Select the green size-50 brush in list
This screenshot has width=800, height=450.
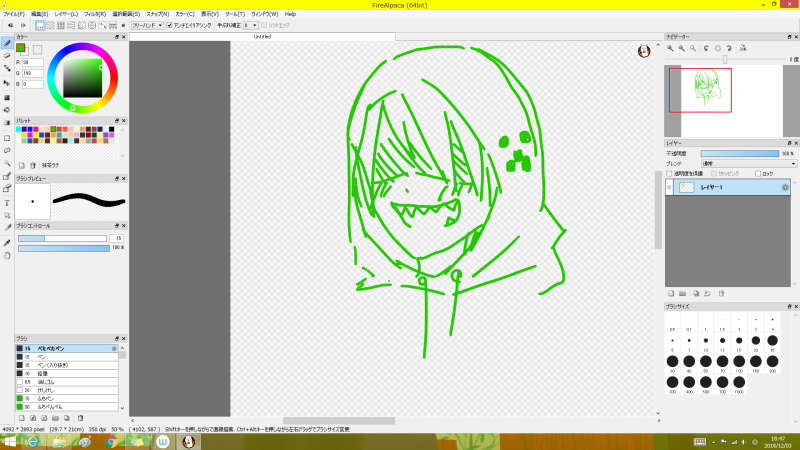pyautogui.click(x=67, y=407)
